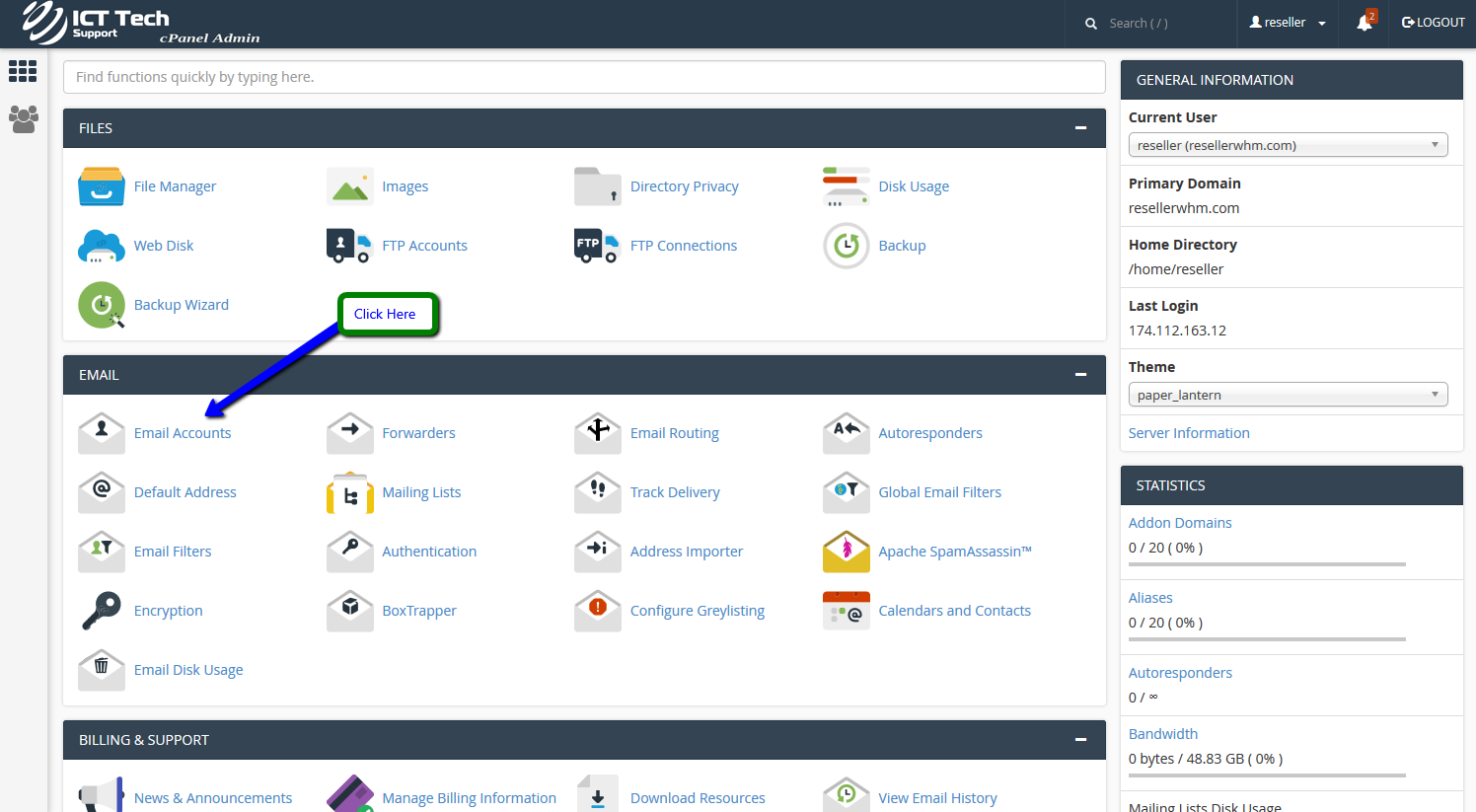Screen dimensions: 1476x812
Task: Click the Encryption key icon
Action: click(102, 611)
